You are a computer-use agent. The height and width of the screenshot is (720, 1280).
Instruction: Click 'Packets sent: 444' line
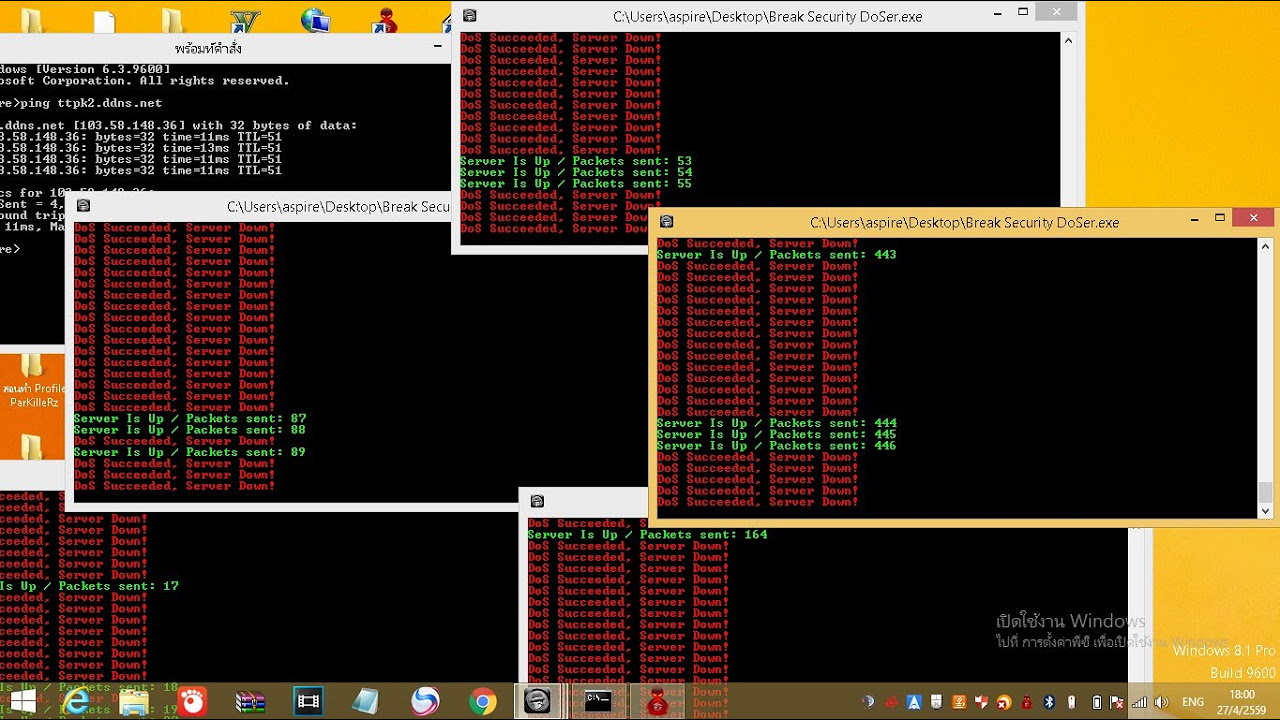coord(776,423)
